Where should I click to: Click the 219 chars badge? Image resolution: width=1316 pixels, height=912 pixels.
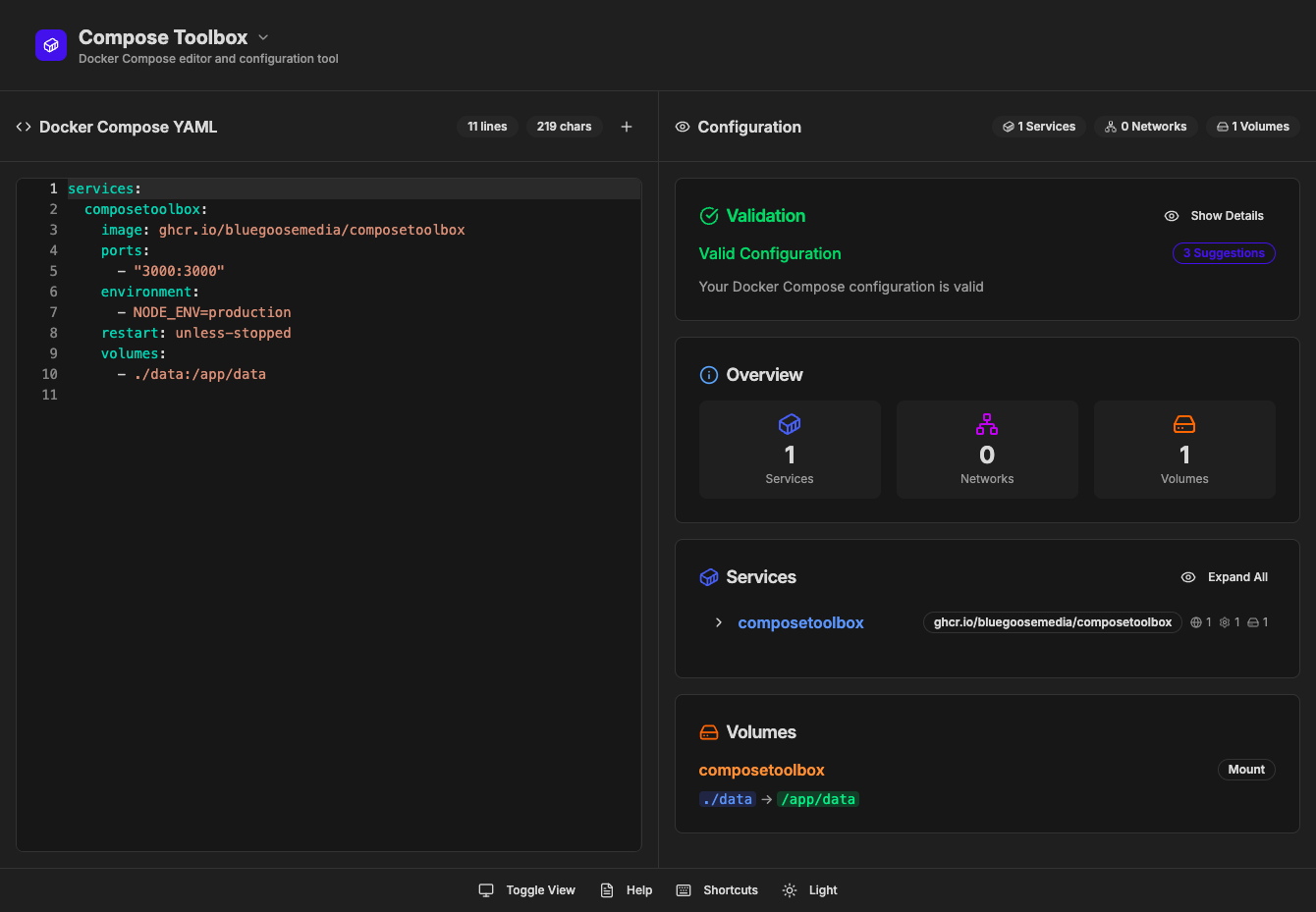[564, 127]
